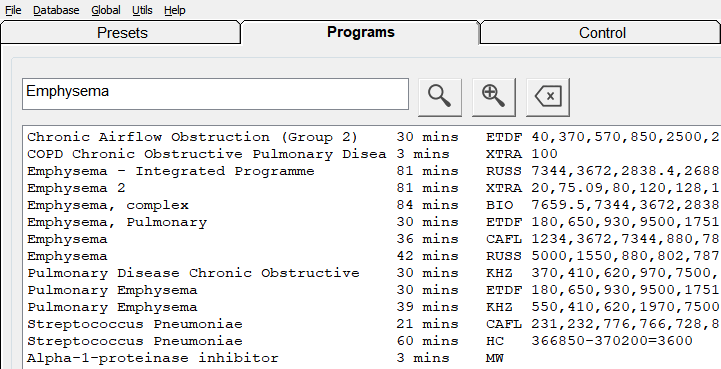Click the BIO database label

tap(499, 205)
